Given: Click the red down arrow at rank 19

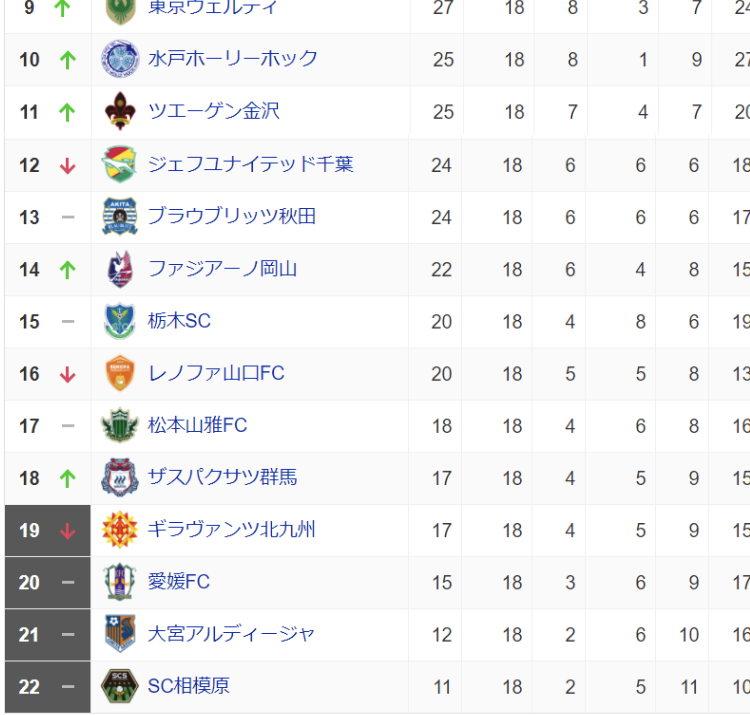Looking at the screenshot, I should pyautogui.click(x=68, y=530).
